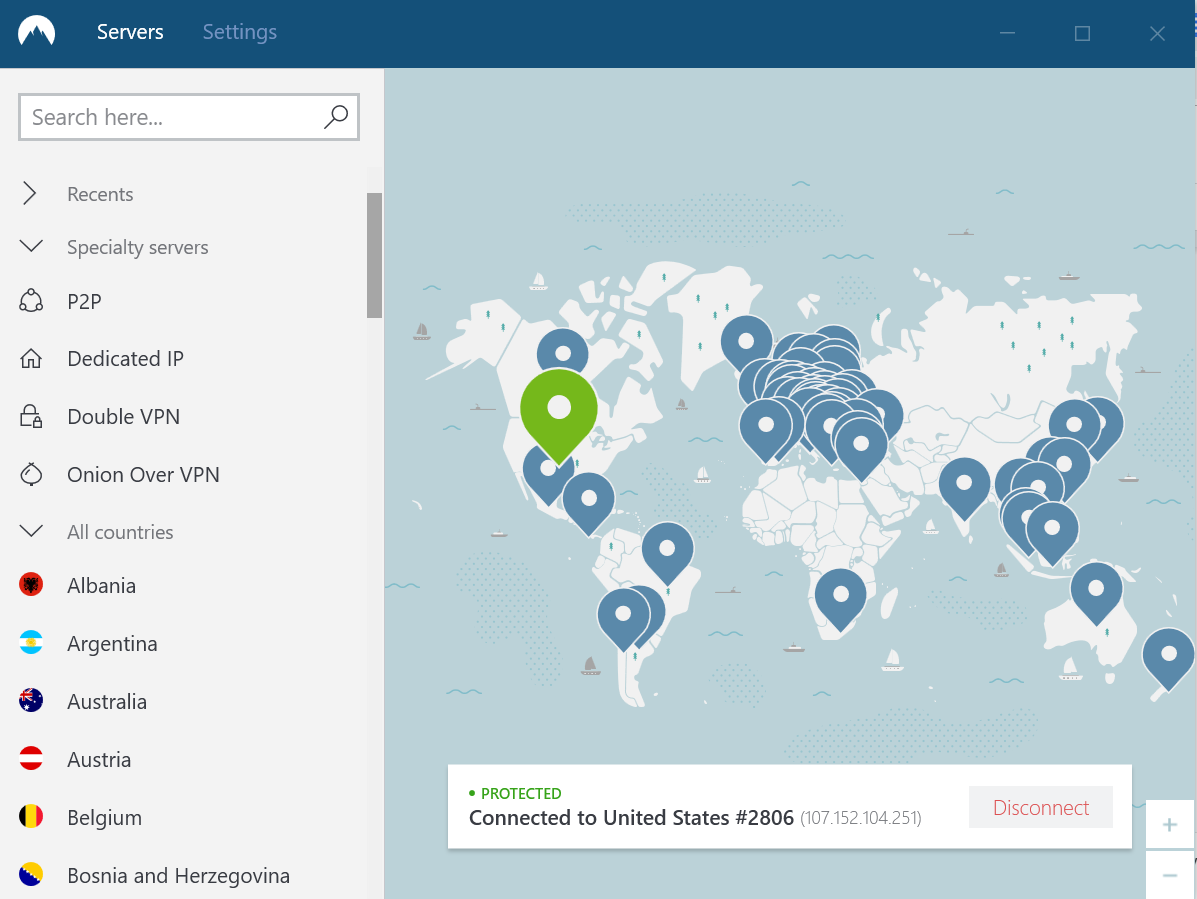Click the server list scrollbar thumb
This screenshot has height=899, width=1197.
(374, 255)
